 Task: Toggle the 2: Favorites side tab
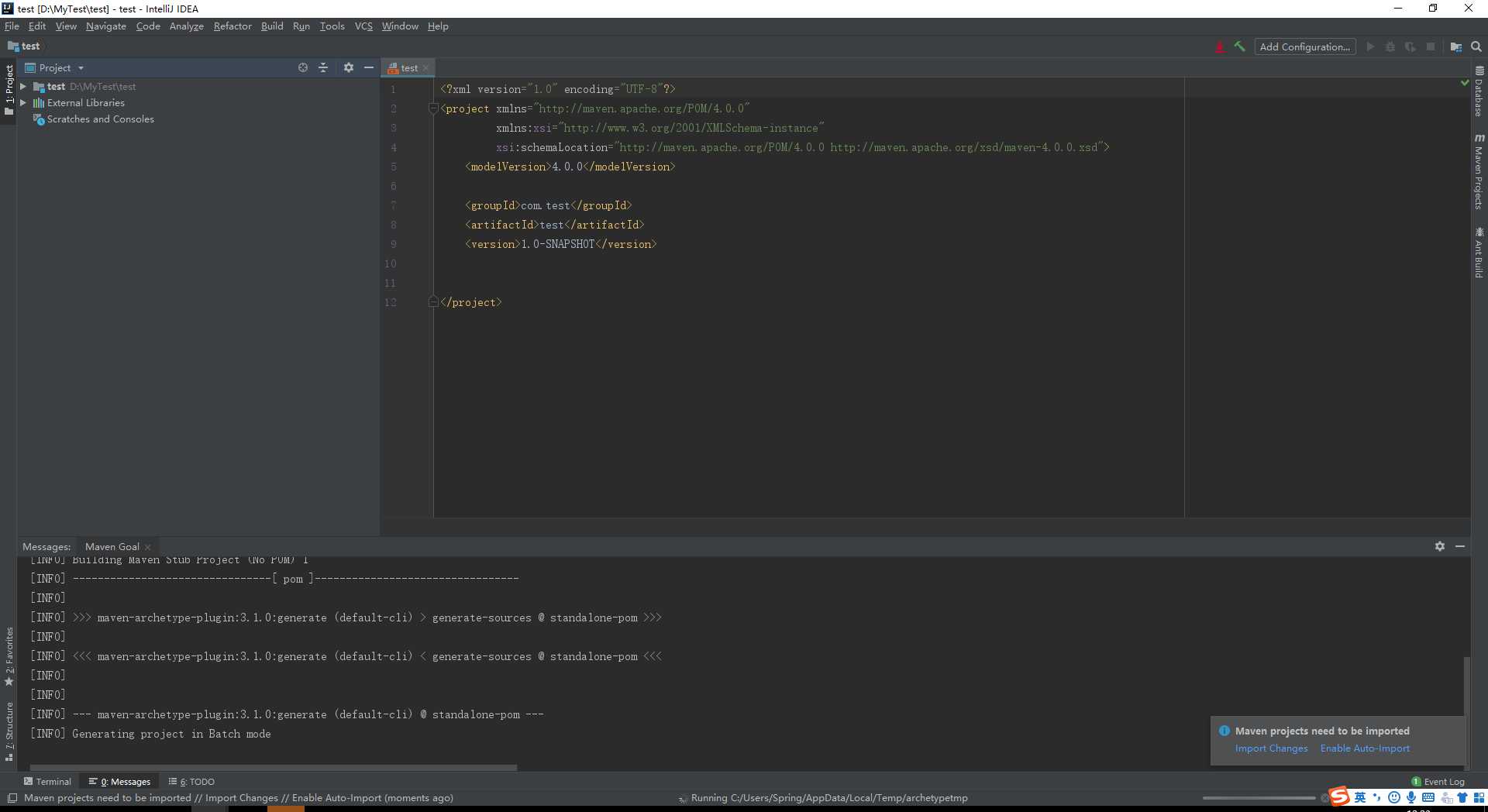click(9, 657)
